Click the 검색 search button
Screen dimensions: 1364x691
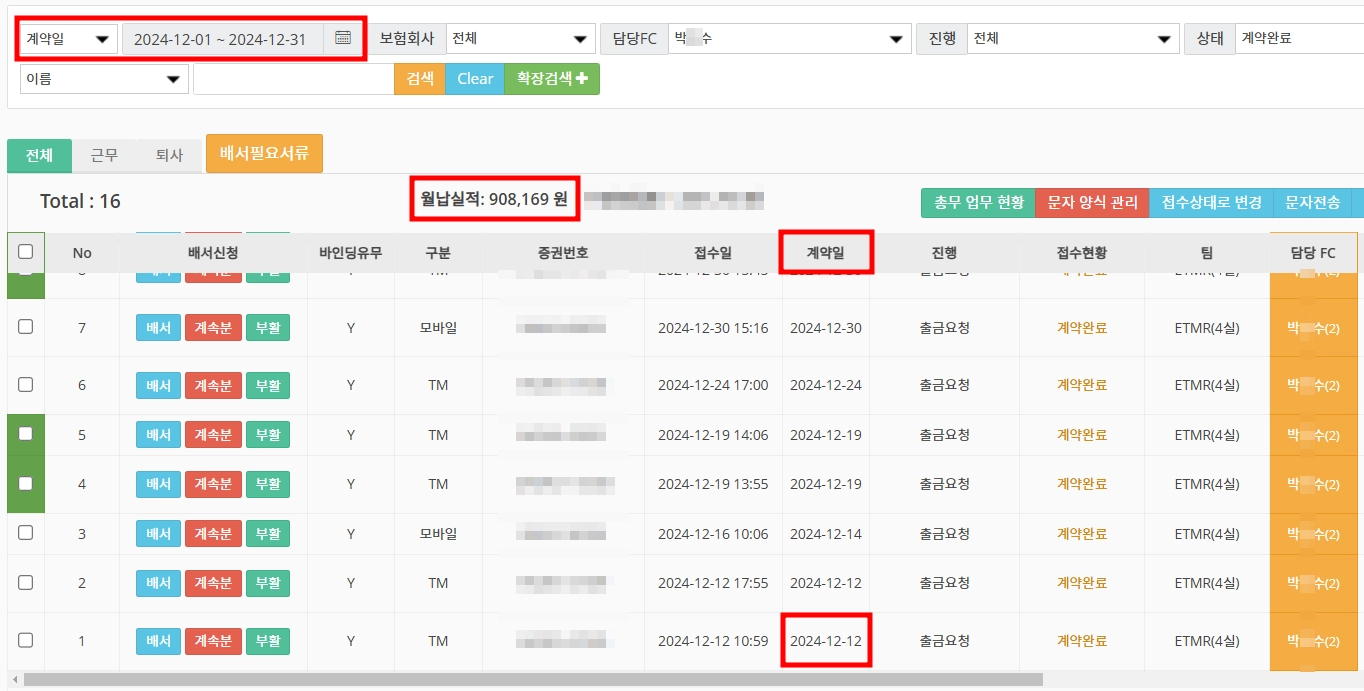click(x=419, y=78)
